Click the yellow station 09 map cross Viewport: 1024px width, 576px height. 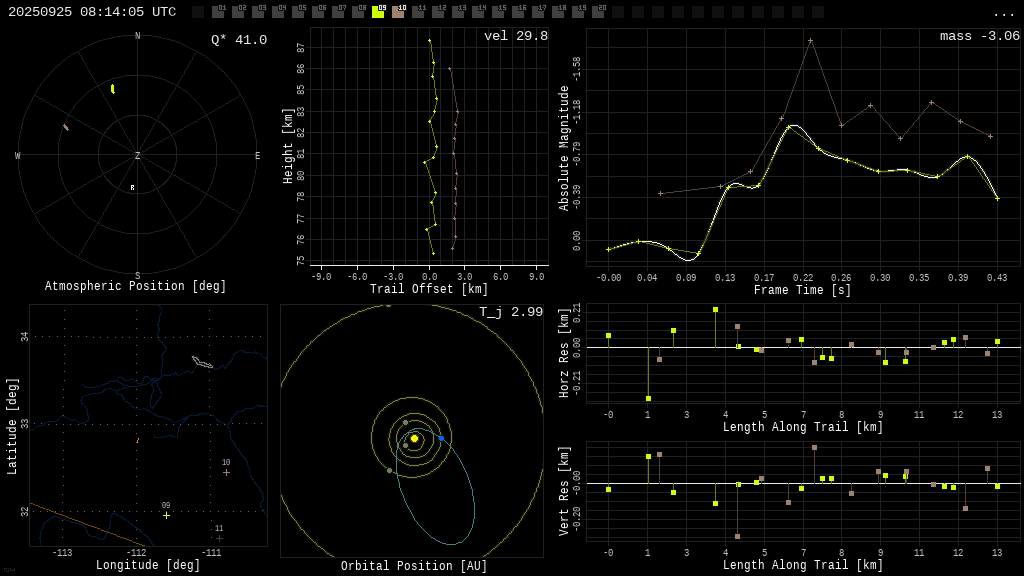[x=166, y=515]
